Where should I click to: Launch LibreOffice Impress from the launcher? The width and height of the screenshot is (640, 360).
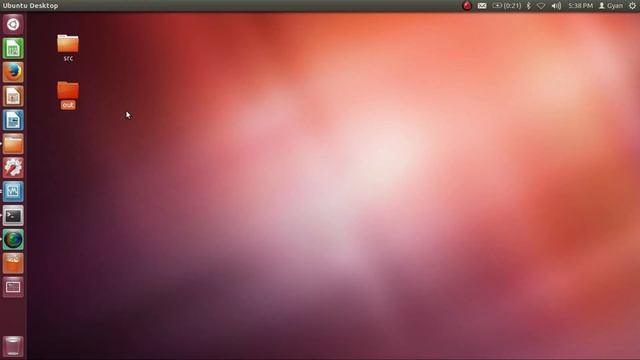pyautogui.click(x=13, y=96)
